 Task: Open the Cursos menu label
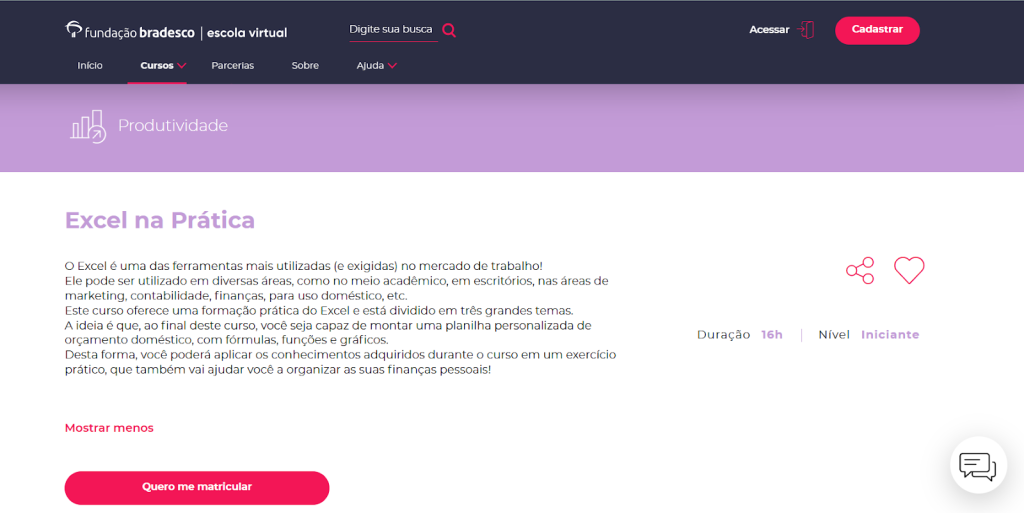pyautogui.click(x=157, y=65)
